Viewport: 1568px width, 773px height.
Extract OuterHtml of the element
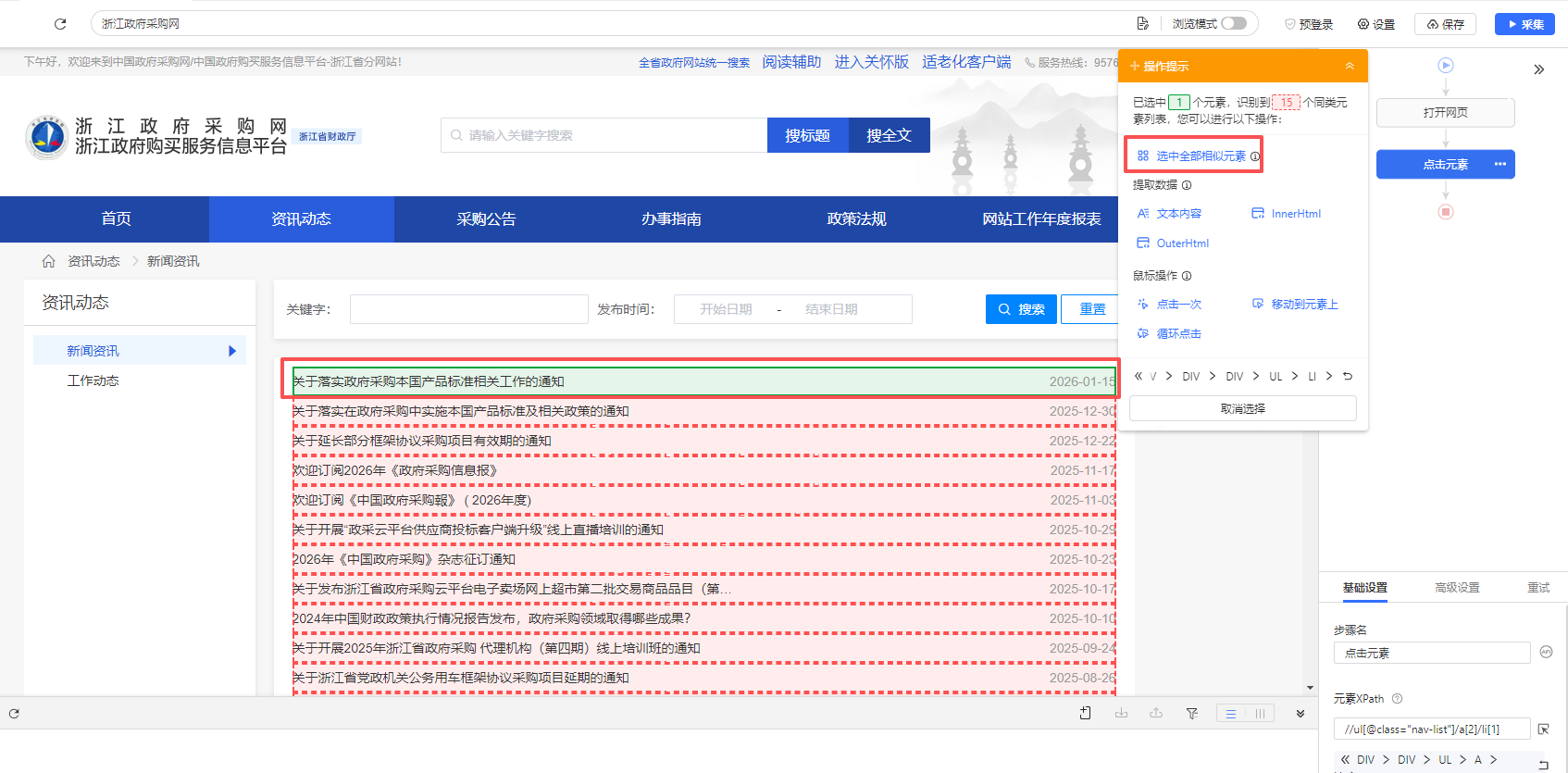tap(1173, 243)
